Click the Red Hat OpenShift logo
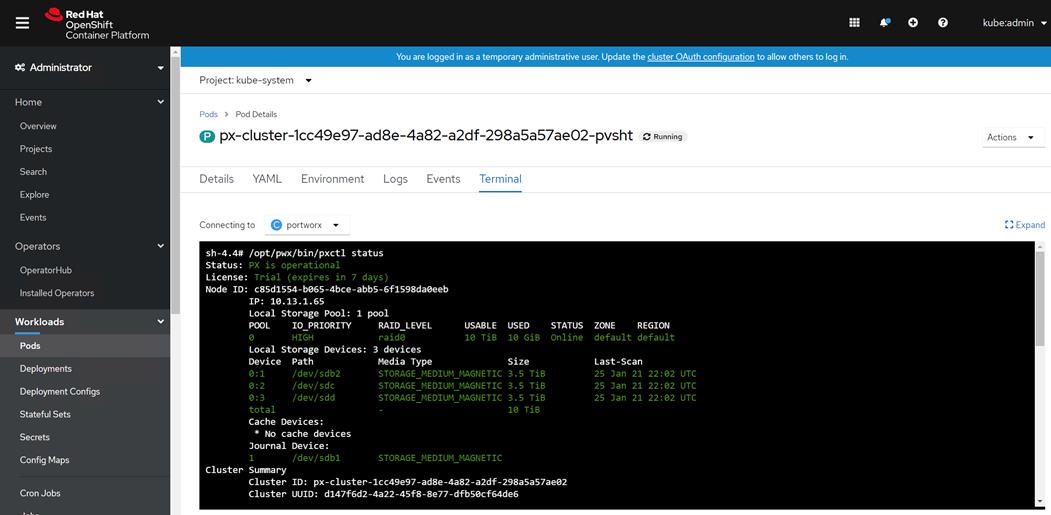Screen dimensions: 1051x515 tap(97, 24)
